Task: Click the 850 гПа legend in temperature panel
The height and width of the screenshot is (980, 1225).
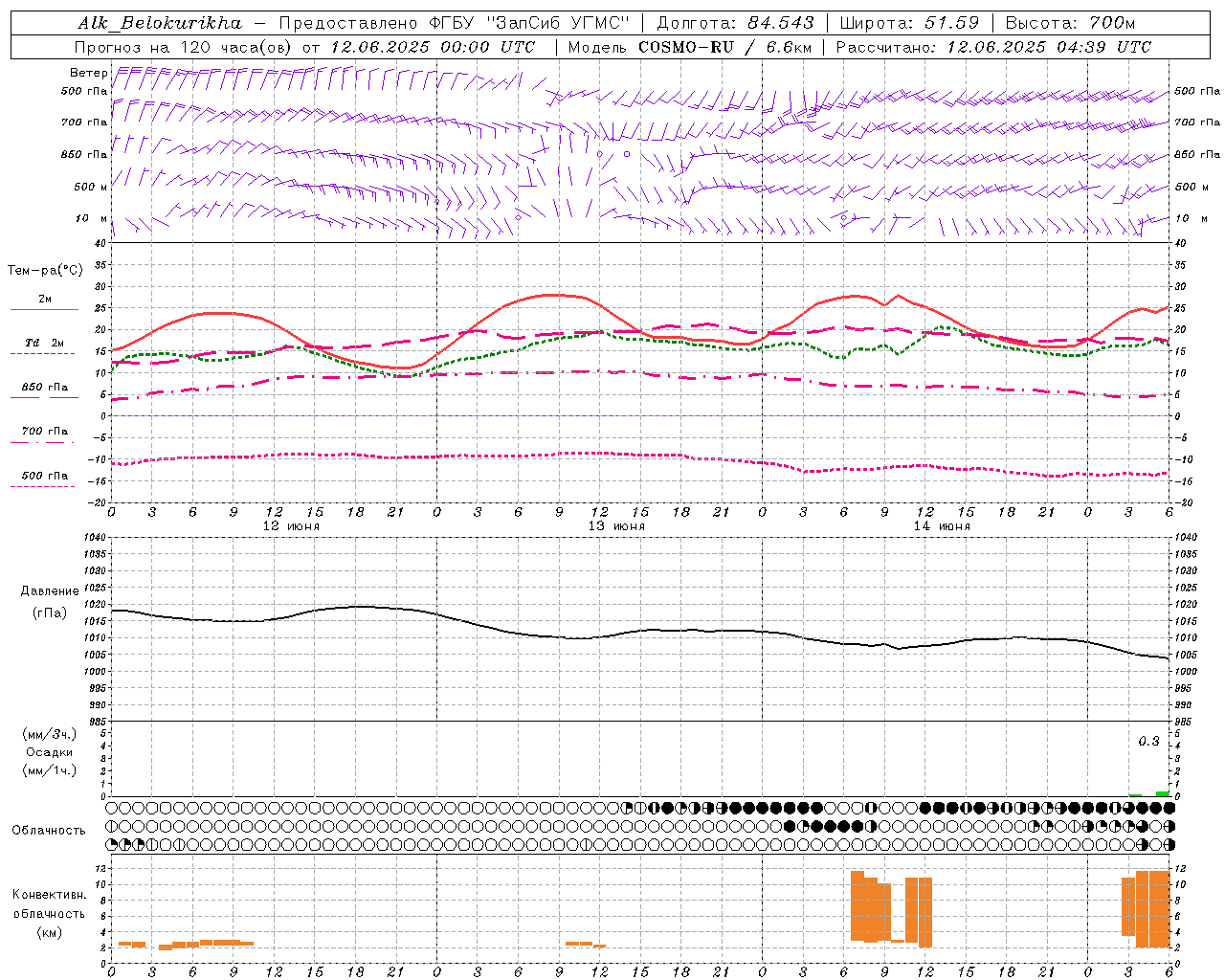Action: (45, 388)
